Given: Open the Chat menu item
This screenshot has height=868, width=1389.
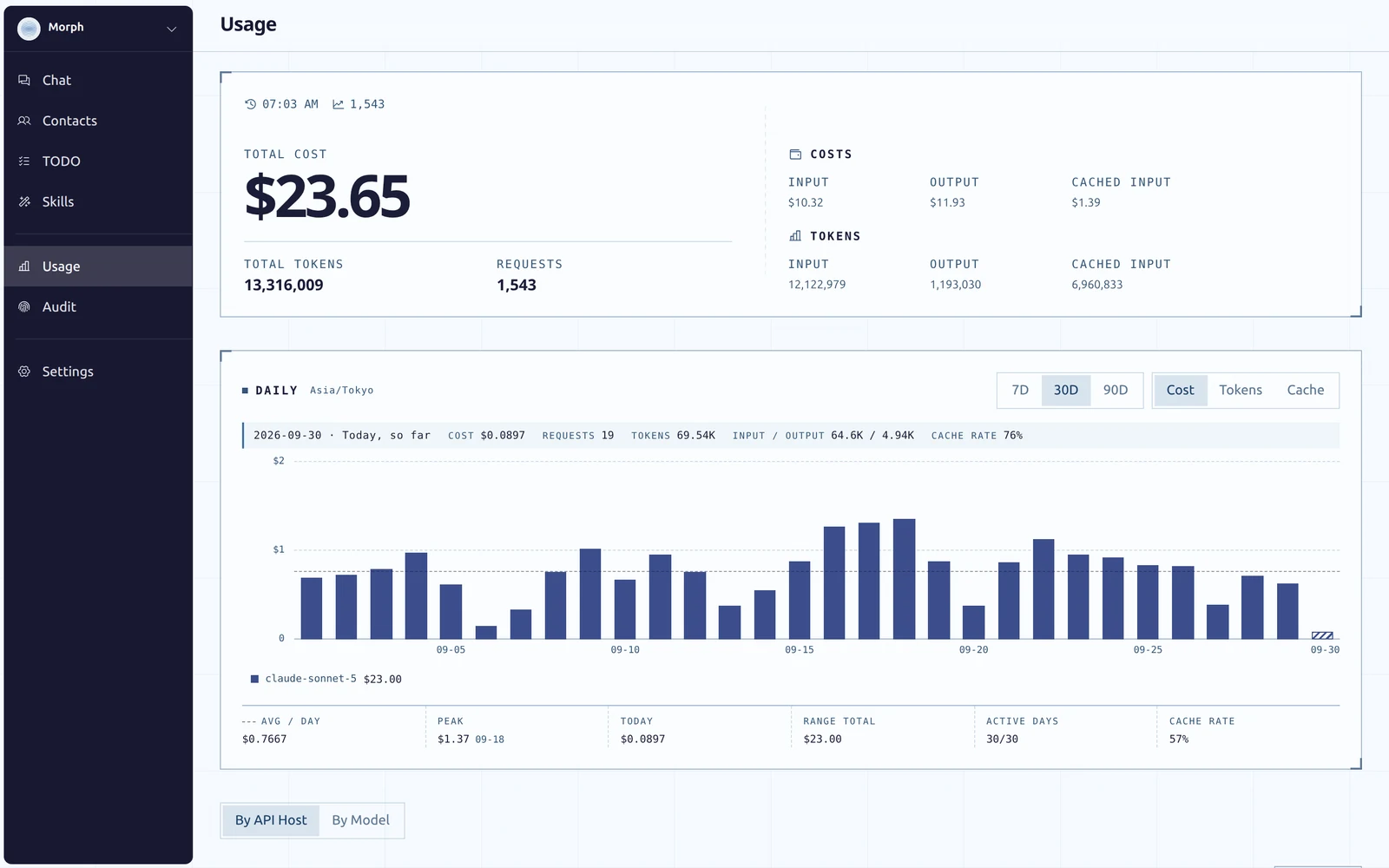Looking at the screenshot, I should 98,80.
